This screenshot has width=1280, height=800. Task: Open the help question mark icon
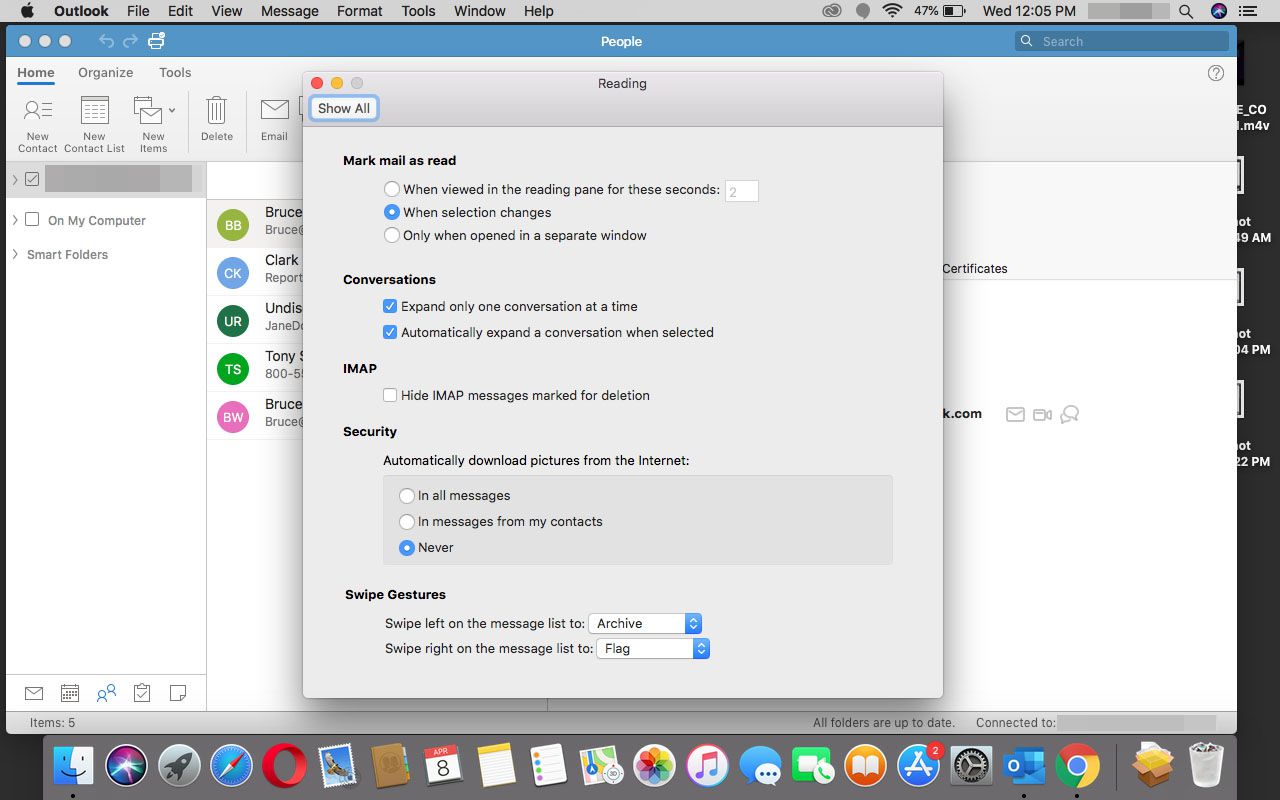point(1216,73)
